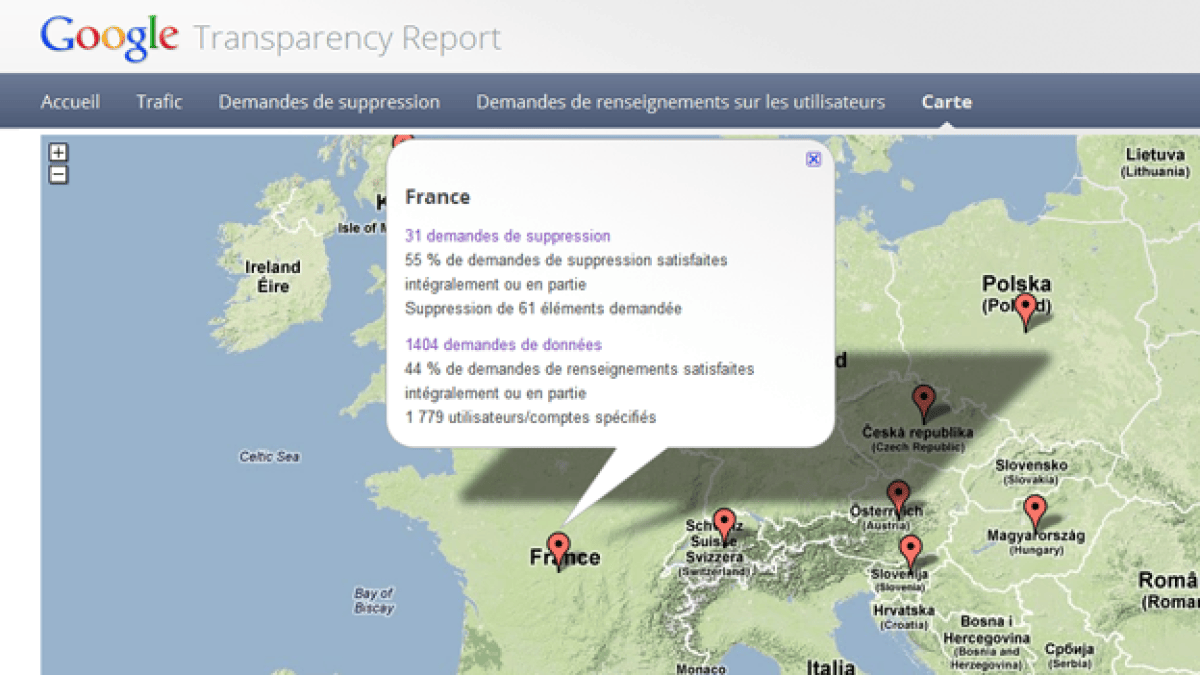
Task: Click the 'Lietuva (Lithuania)' map label
Action: point(1155,162)
